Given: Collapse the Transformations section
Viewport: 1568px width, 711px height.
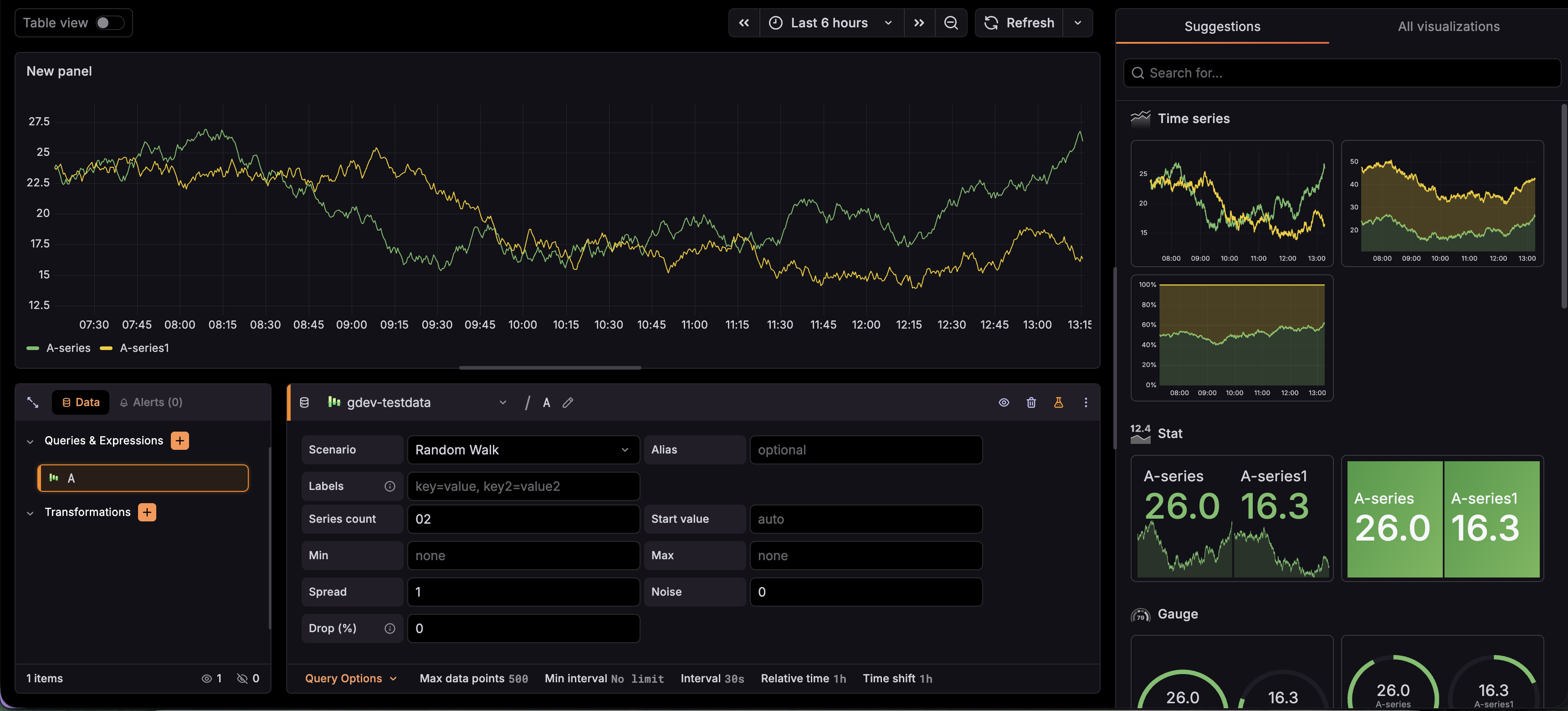Looking at the screenshot, I should coord(31,512).
